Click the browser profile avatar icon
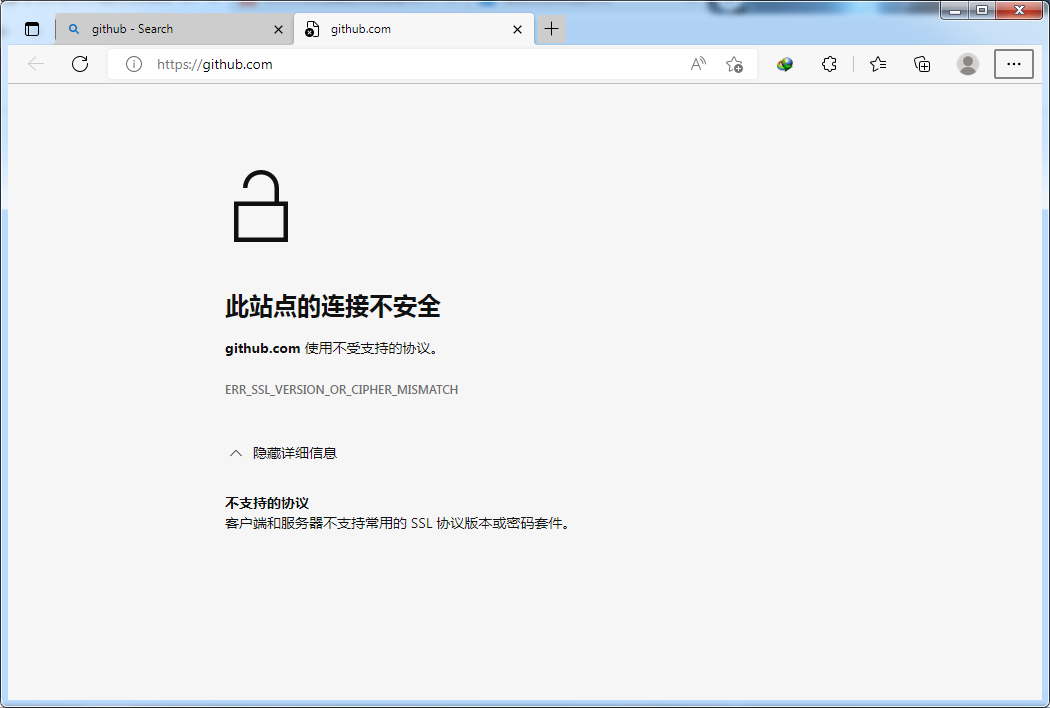Screen dimensions: 1050x708 (967, 63)
